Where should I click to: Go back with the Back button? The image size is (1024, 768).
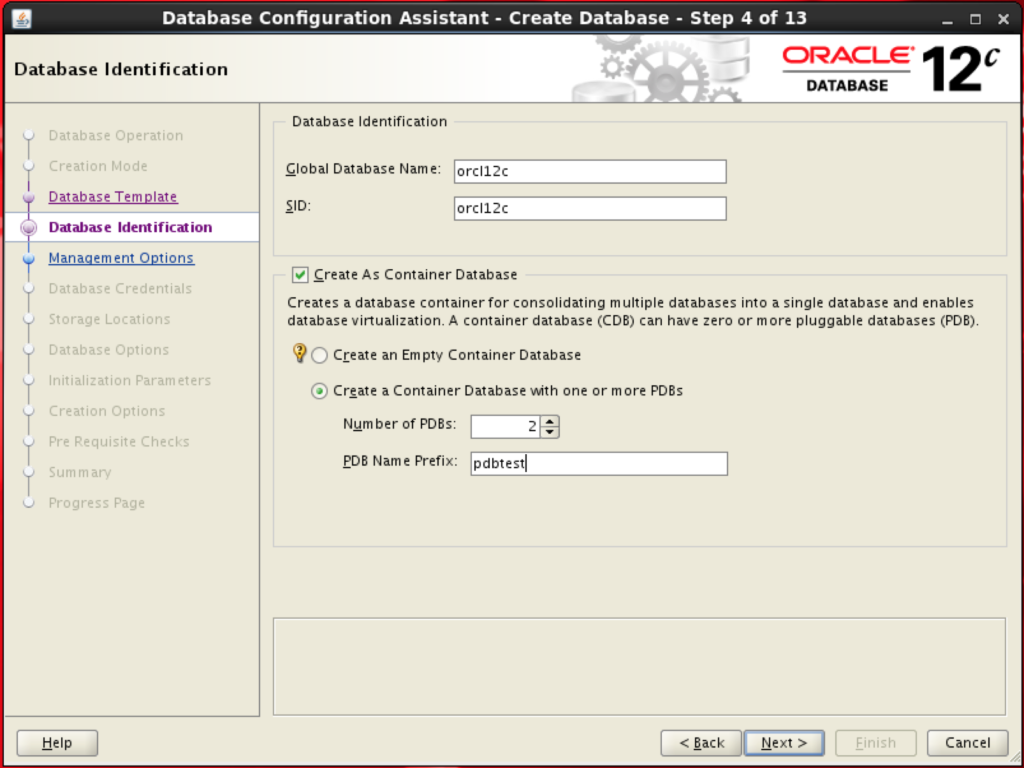coord(701,743)
